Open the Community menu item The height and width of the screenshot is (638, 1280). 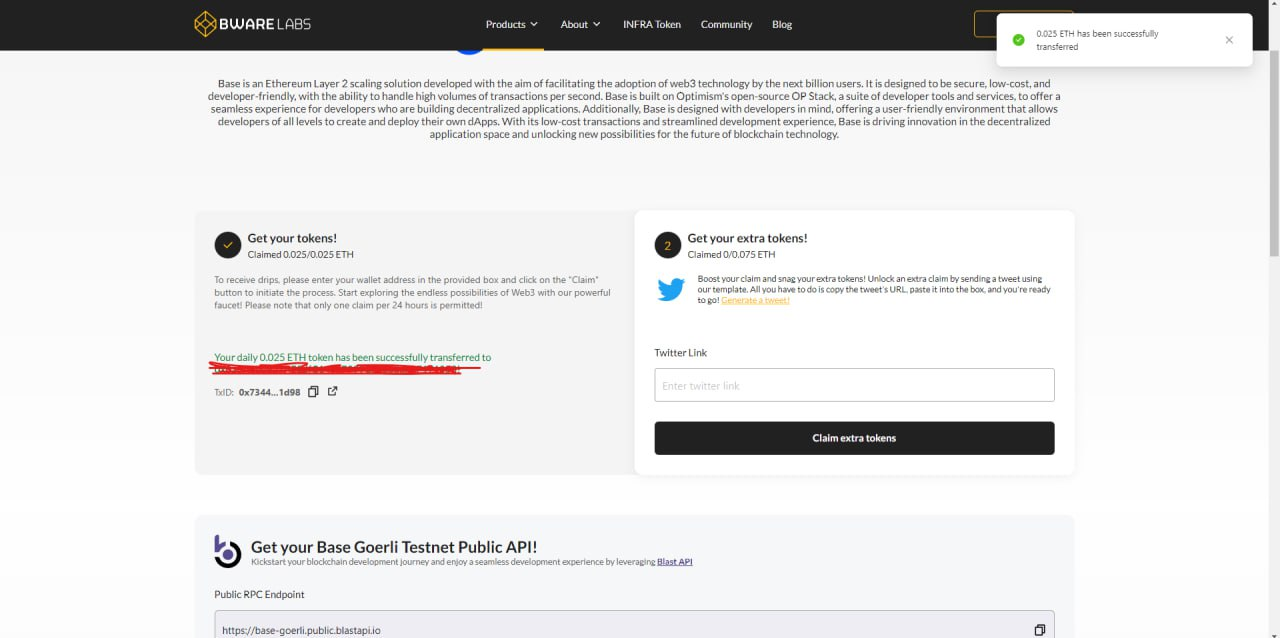click(726, 24)
